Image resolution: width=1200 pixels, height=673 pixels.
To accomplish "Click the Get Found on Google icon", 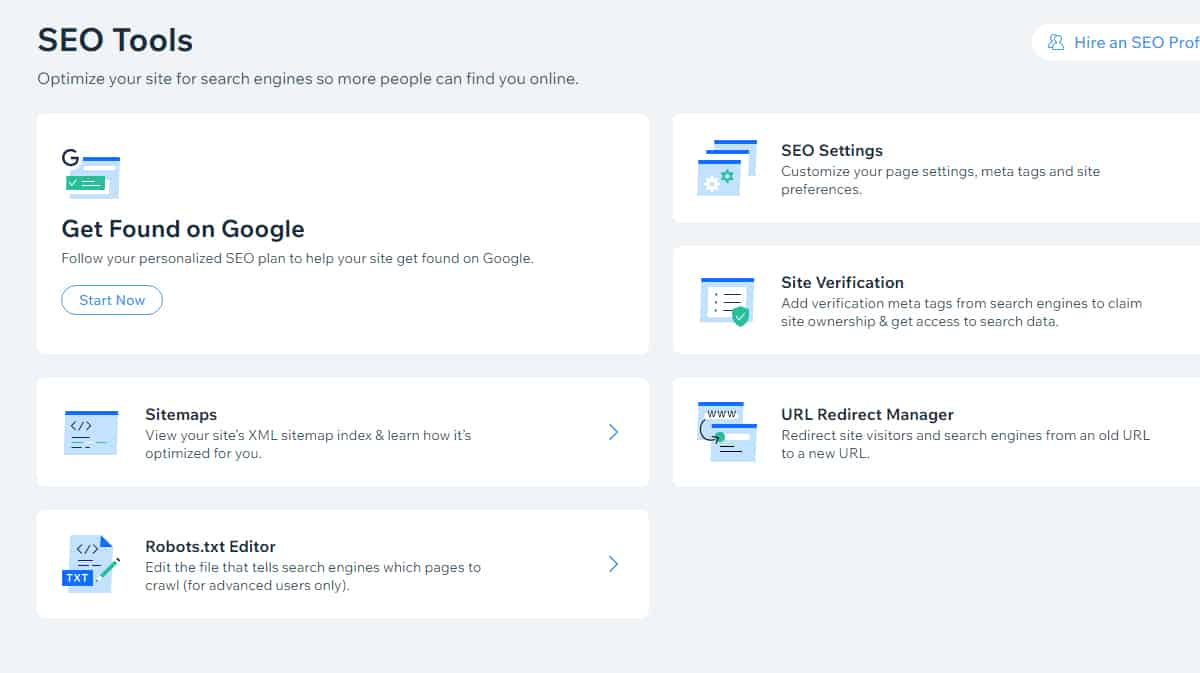I will point(91,173).
